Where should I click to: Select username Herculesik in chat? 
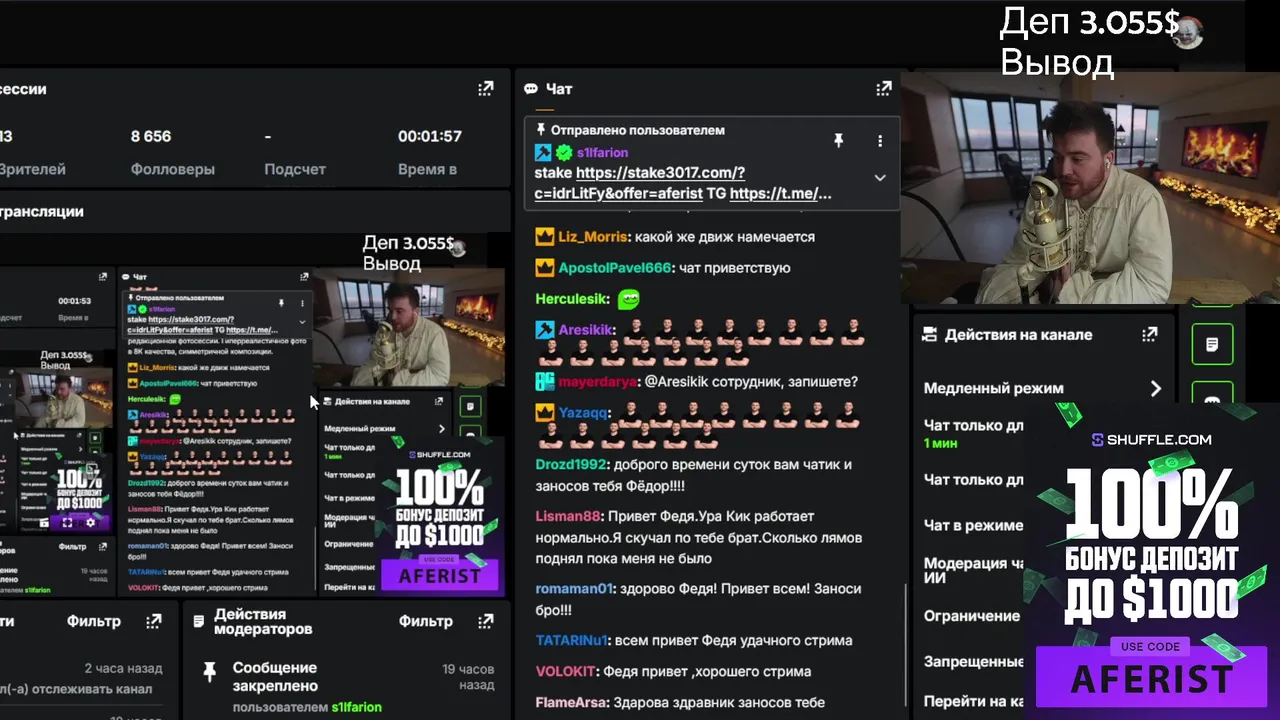(572, 298)
